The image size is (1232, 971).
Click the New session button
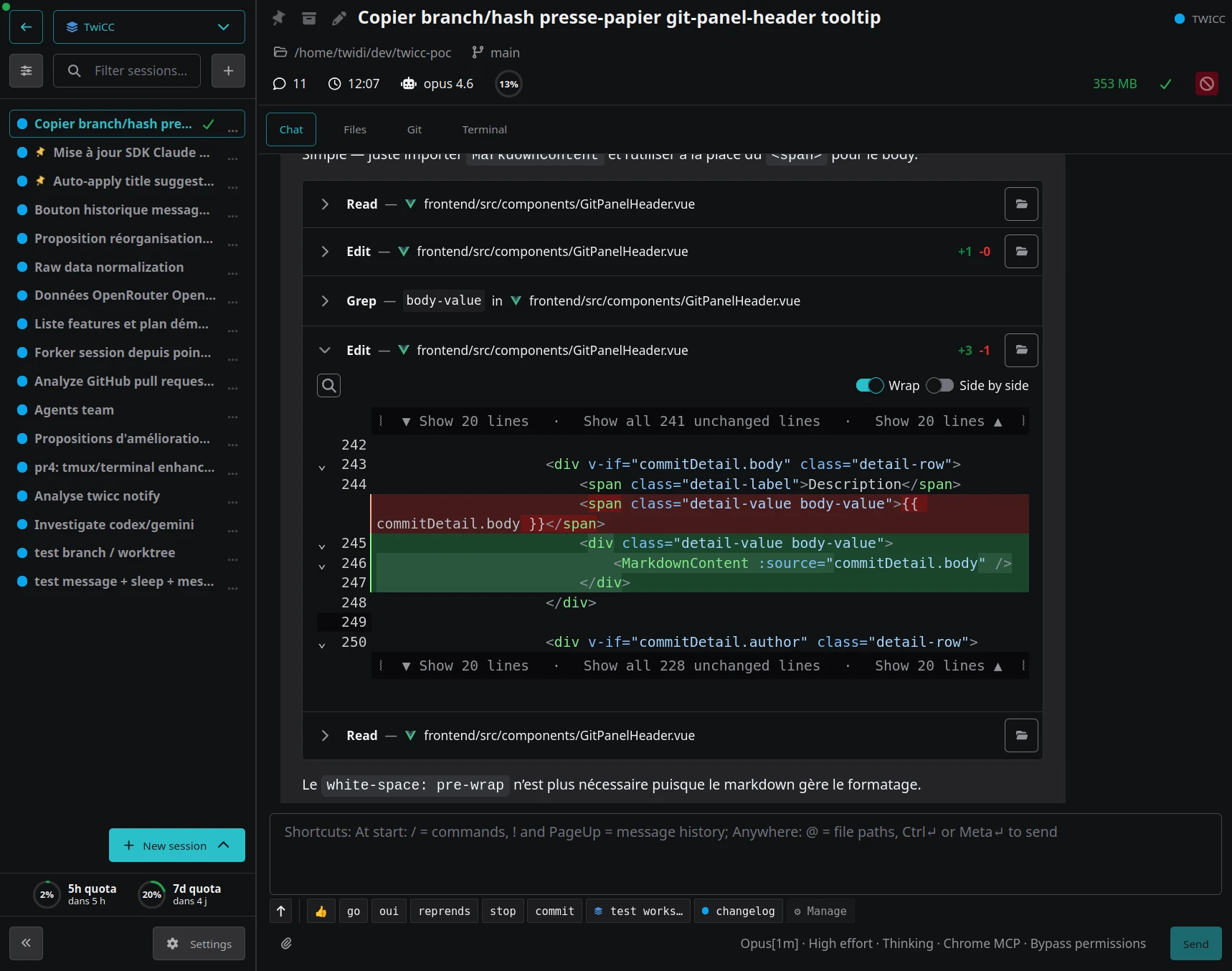click(166, 846)
